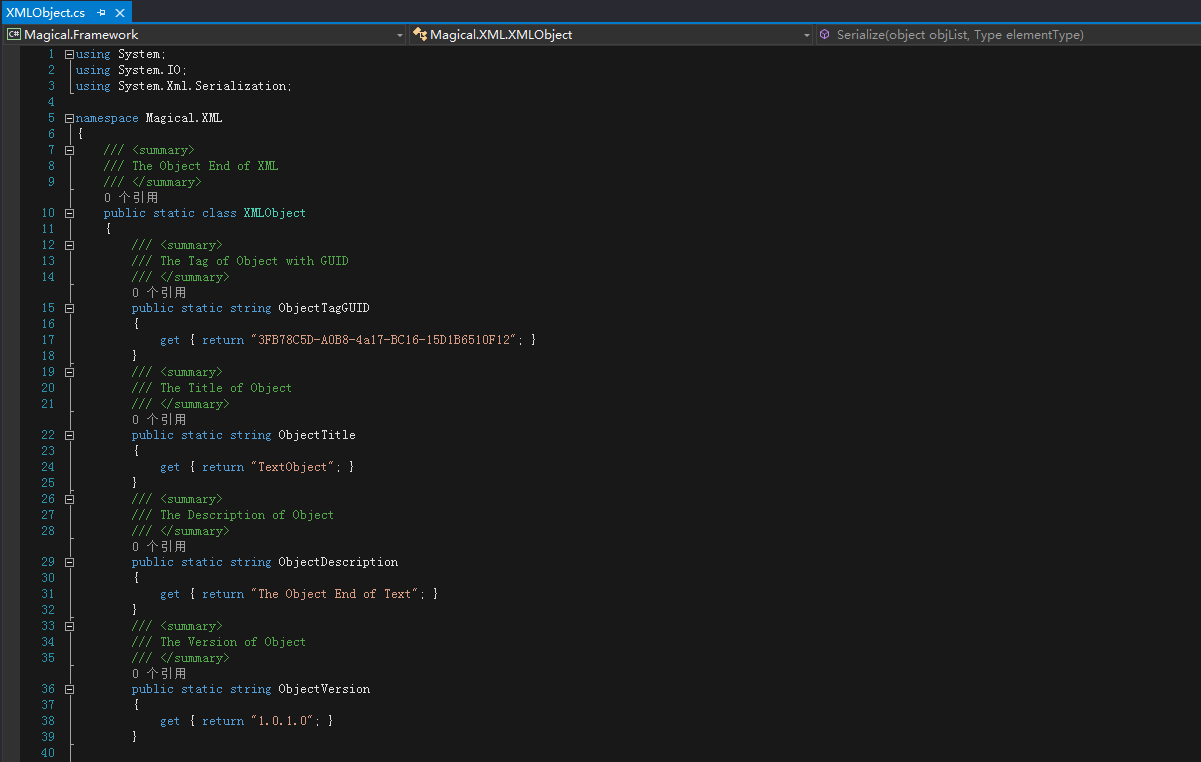Click the ObjectVersion identifier on line 36
This screenshot has width=1201, height=762.
pos(324,689)
